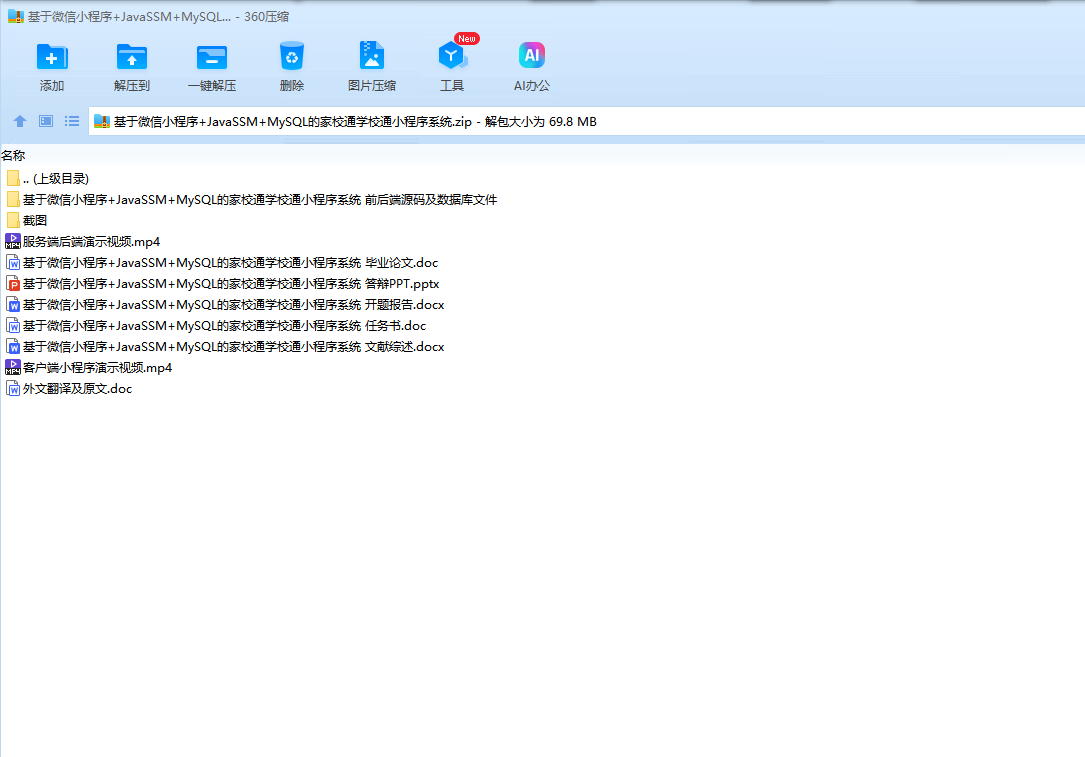Screen dimensions: 1085x757
Task: Select 服务端后端演示视频.mp4 file
Action: click(91, 241)
